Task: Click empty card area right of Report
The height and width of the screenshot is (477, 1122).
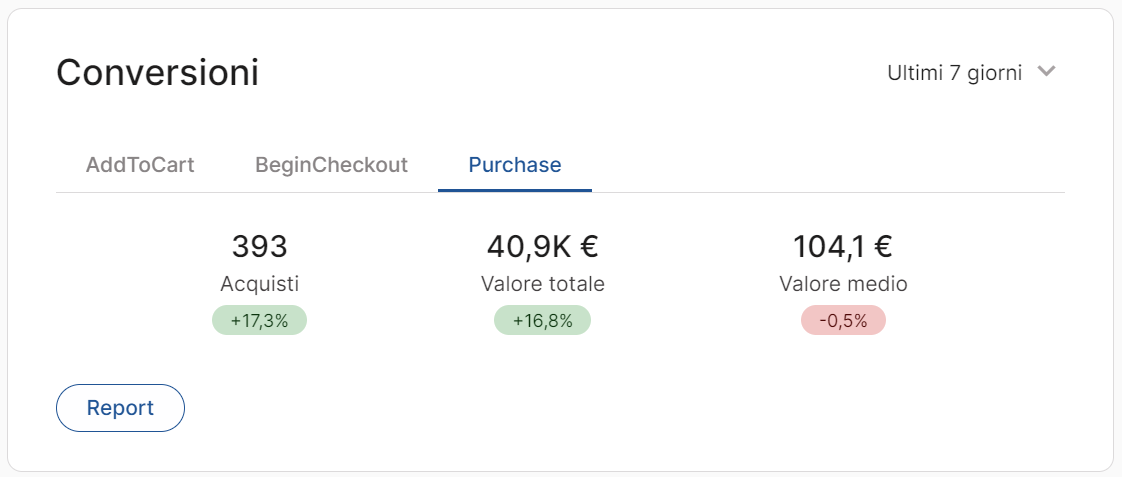Action: pyautogui.click(x=600, y=408)
